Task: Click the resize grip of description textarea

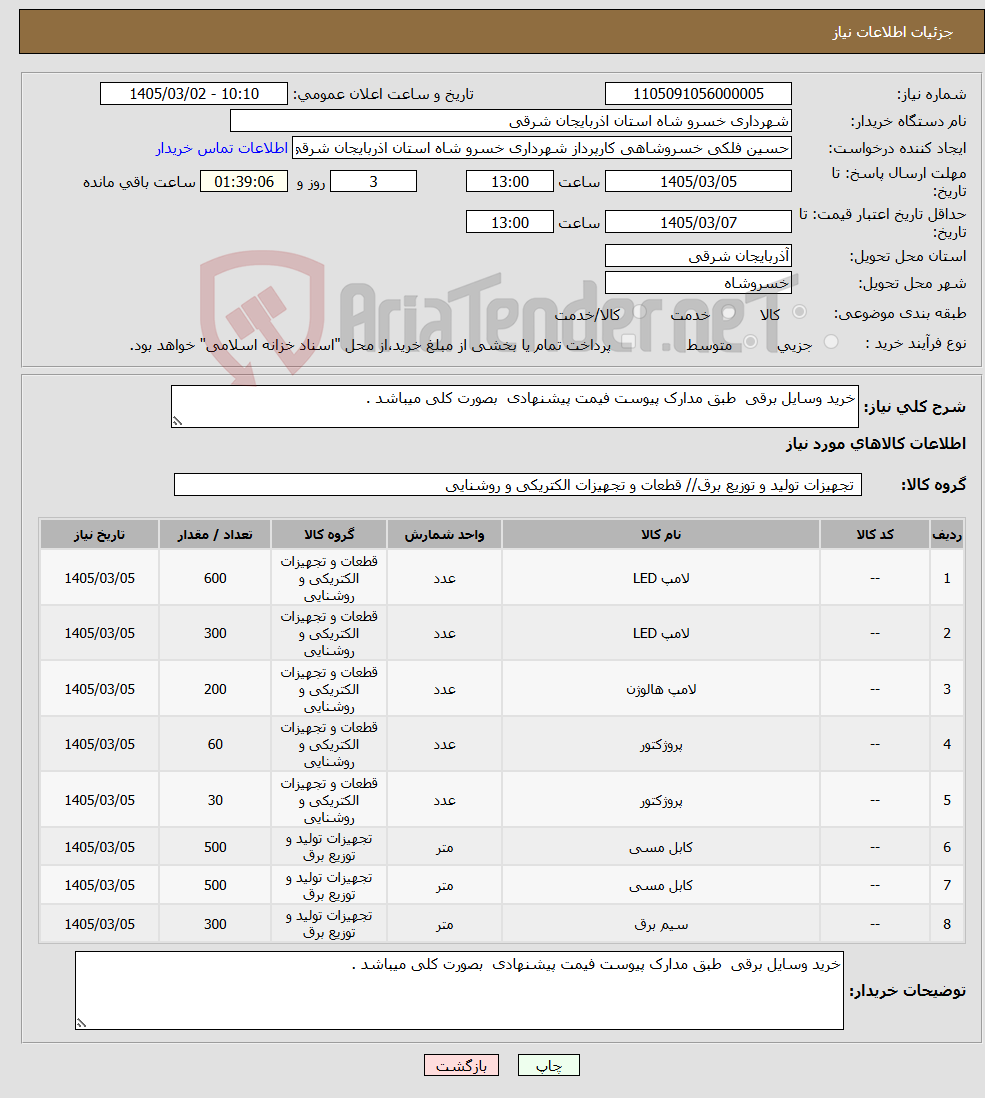Action: coord(177,422)
